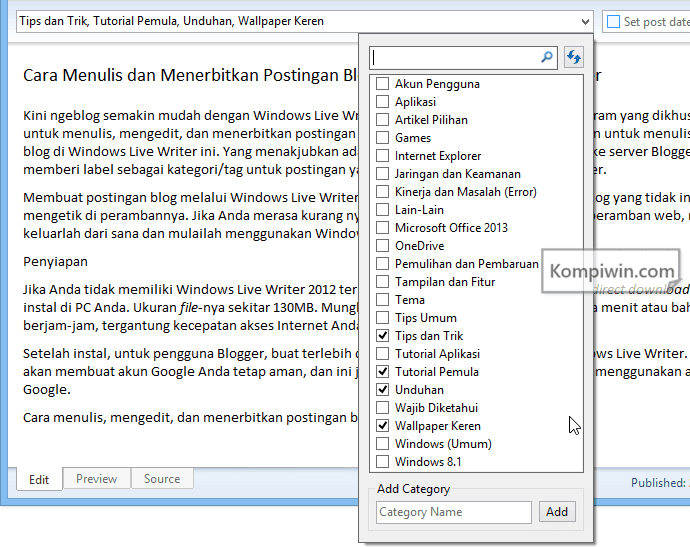Check the Tutorial Aplikasi category
Image resolution: width=690 pixels, height=547 pixels.
382,354
